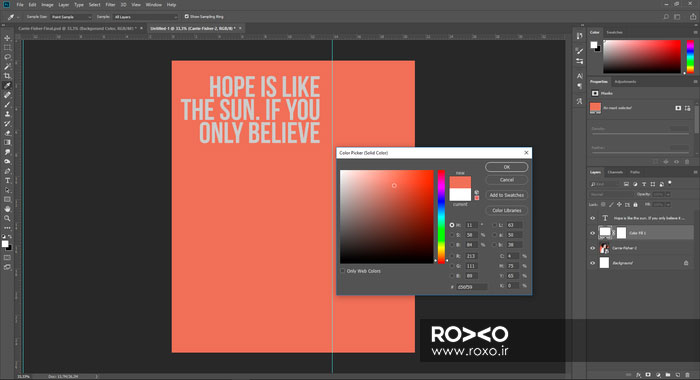Open the Filter menu
Image resolution: width=700 pixels, height=380 pixels.
pos(110,4)
